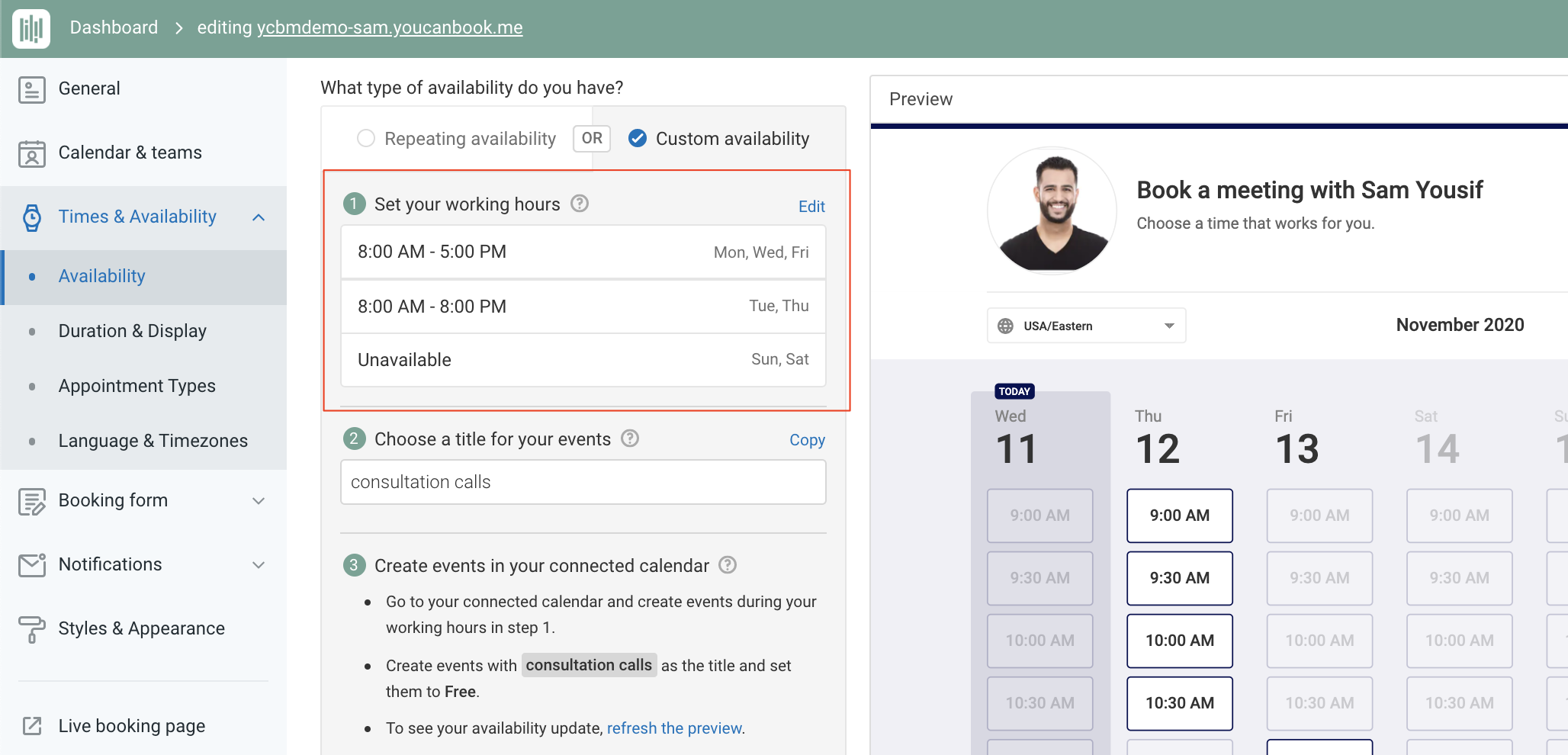Image resolution: width=1568 pixels, height=755 pixels.
Task: Click Edit link for working hours
Action: click(811, 207)
